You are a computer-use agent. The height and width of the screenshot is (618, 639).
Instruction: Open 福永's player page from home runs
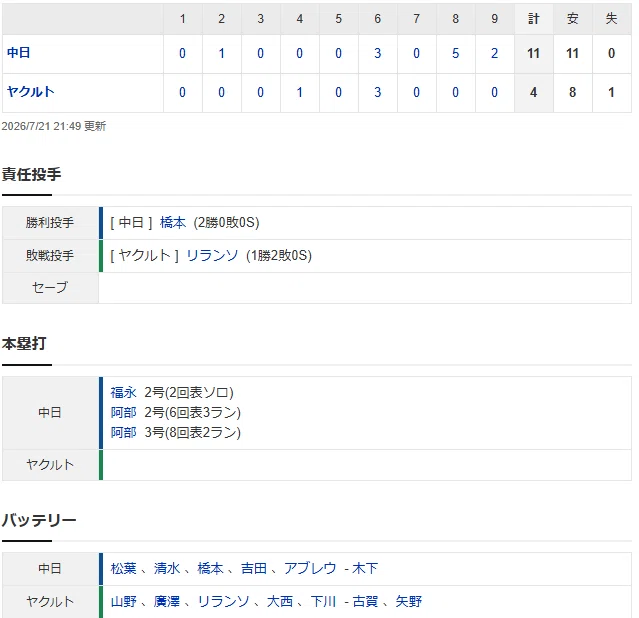[x=123, y=393]
